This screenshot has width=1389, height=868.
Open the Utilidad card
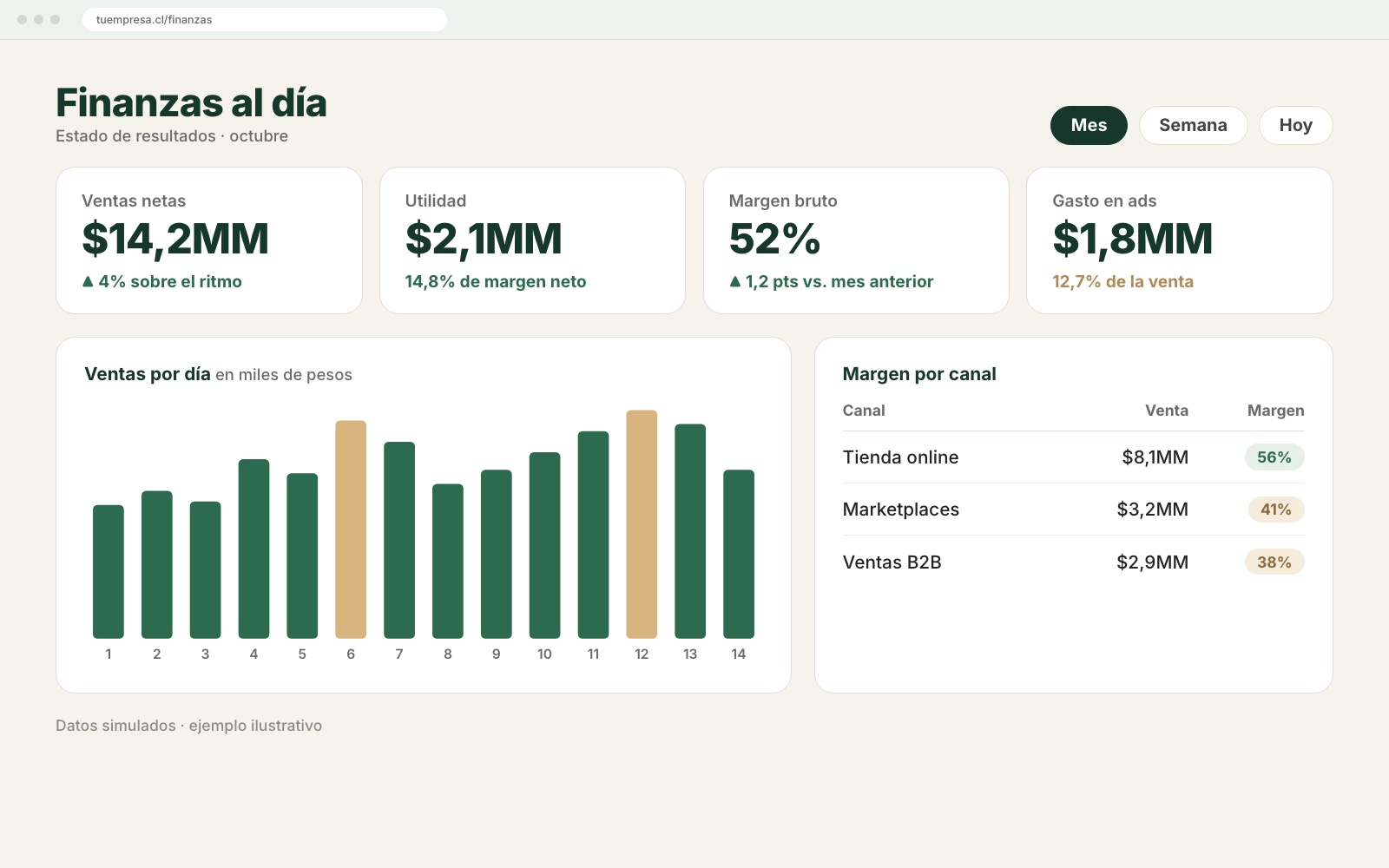point(532,240)
